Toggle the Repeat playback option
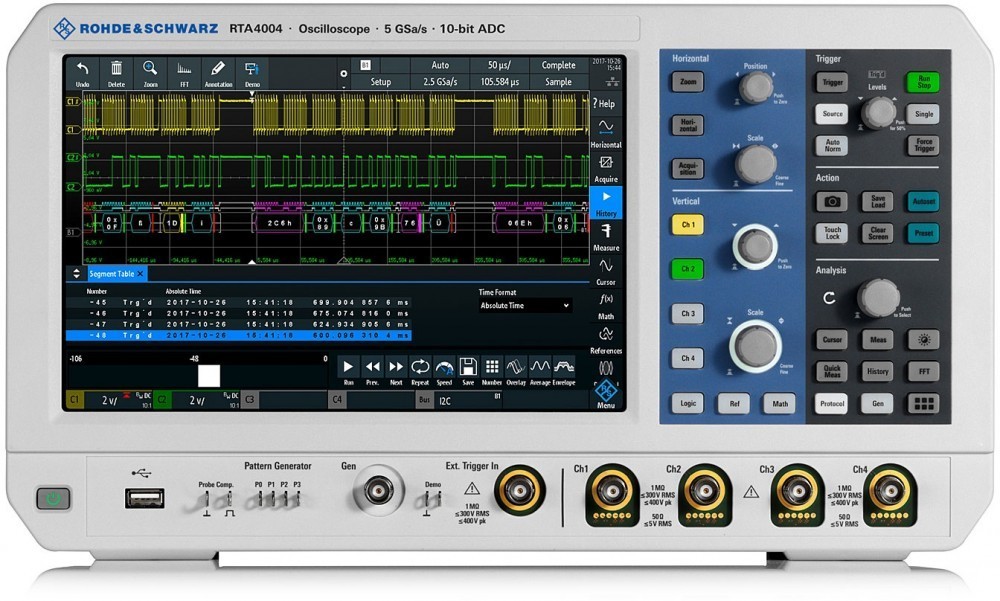This screenshot has height=601, width=1000. coord(420,371)
